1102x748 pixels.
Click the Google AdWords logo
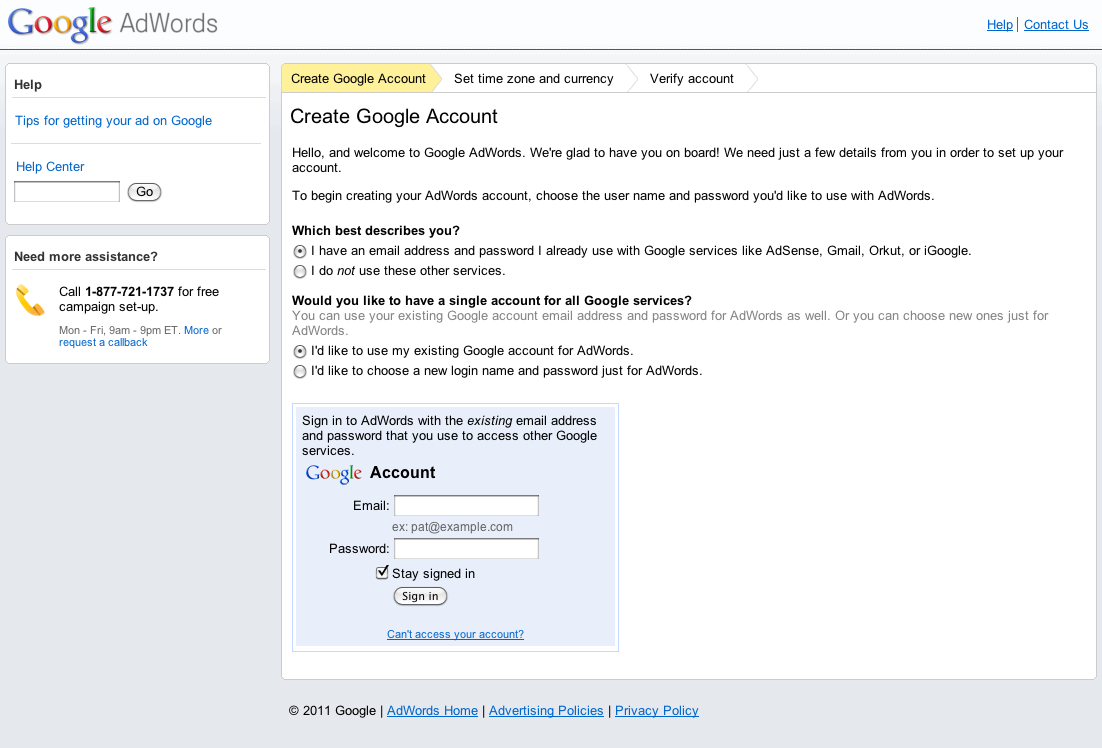(112, 24)
